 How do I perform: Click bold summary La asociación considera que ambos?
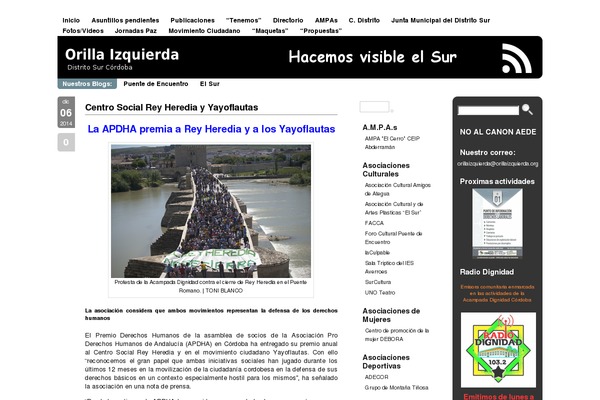click(211, 314)
